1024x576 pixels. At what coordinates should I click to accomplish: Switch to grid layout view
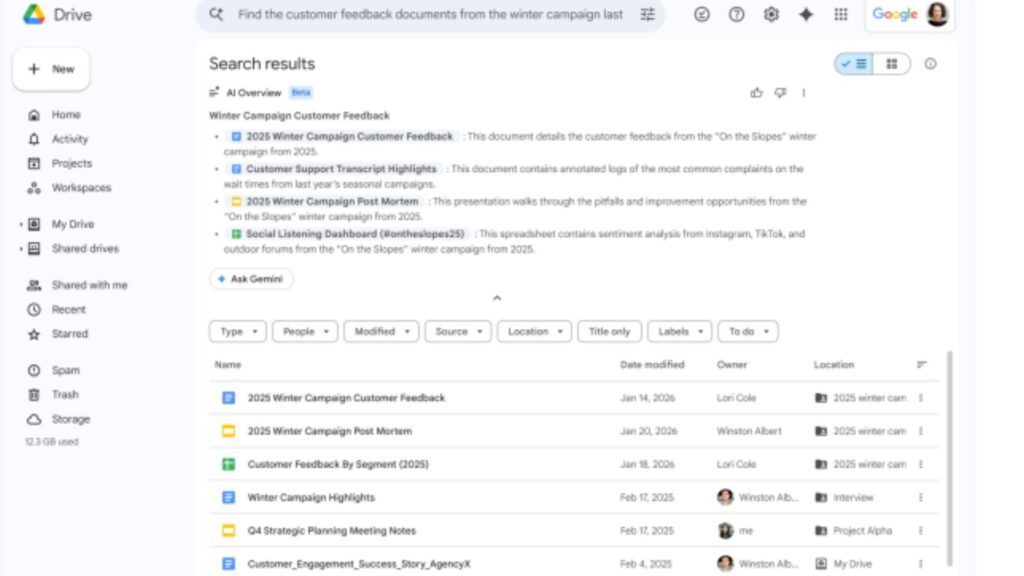tap(891, 64)
